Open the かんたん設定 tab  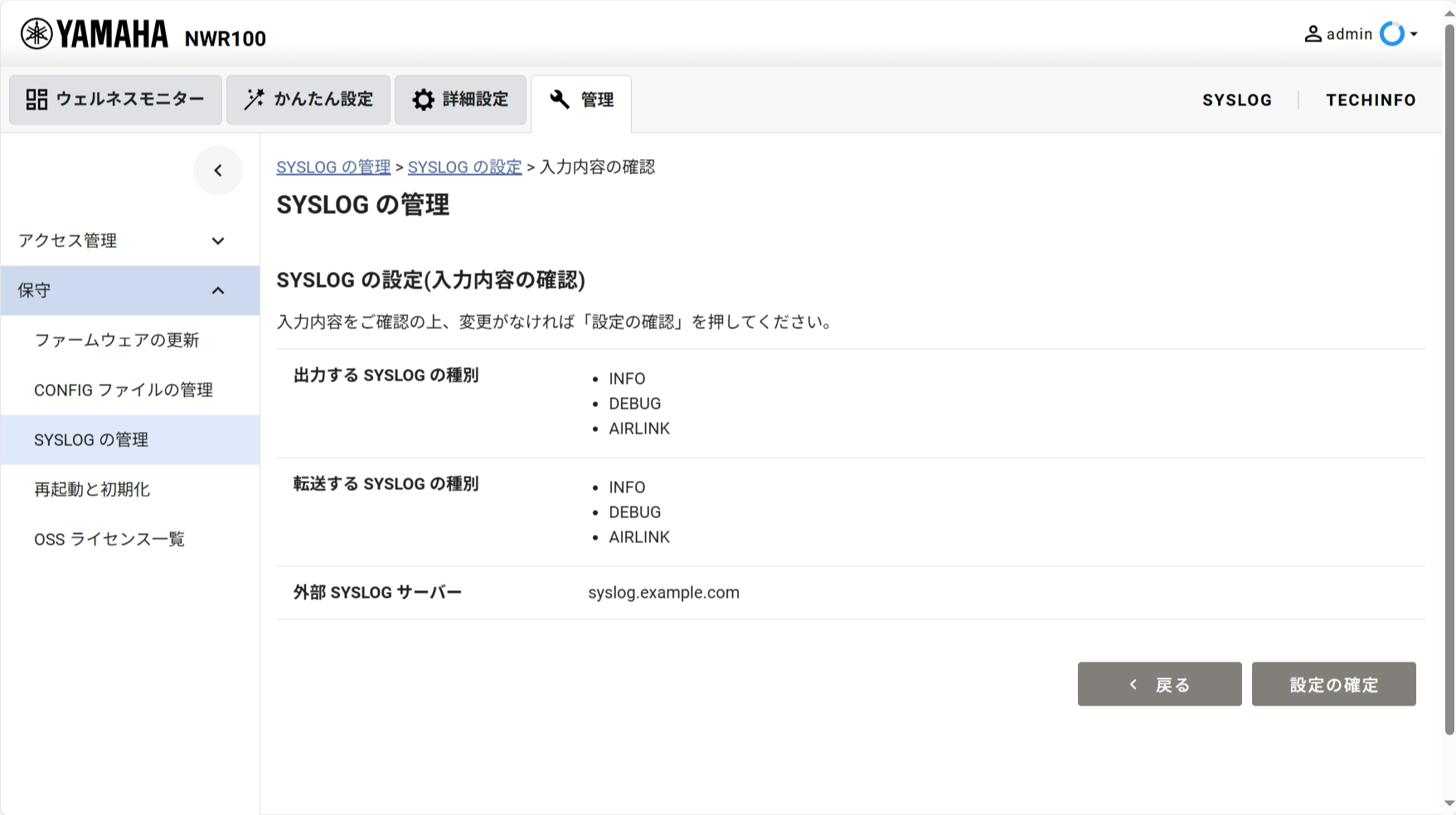click(308, 99)
